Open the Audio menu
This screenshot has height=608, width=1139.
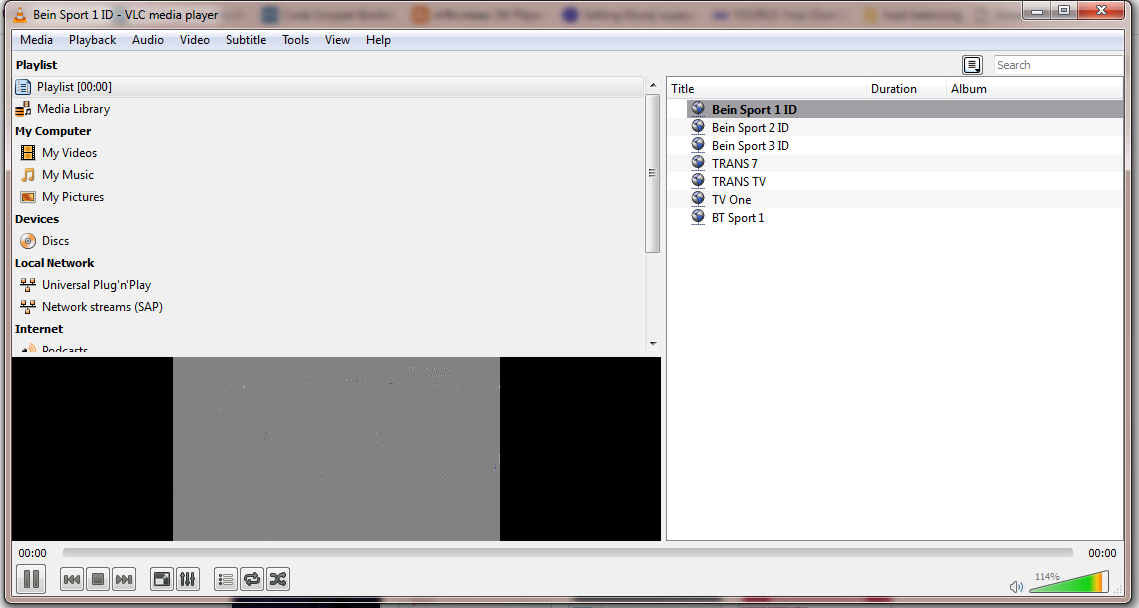(x=147, y=40)
